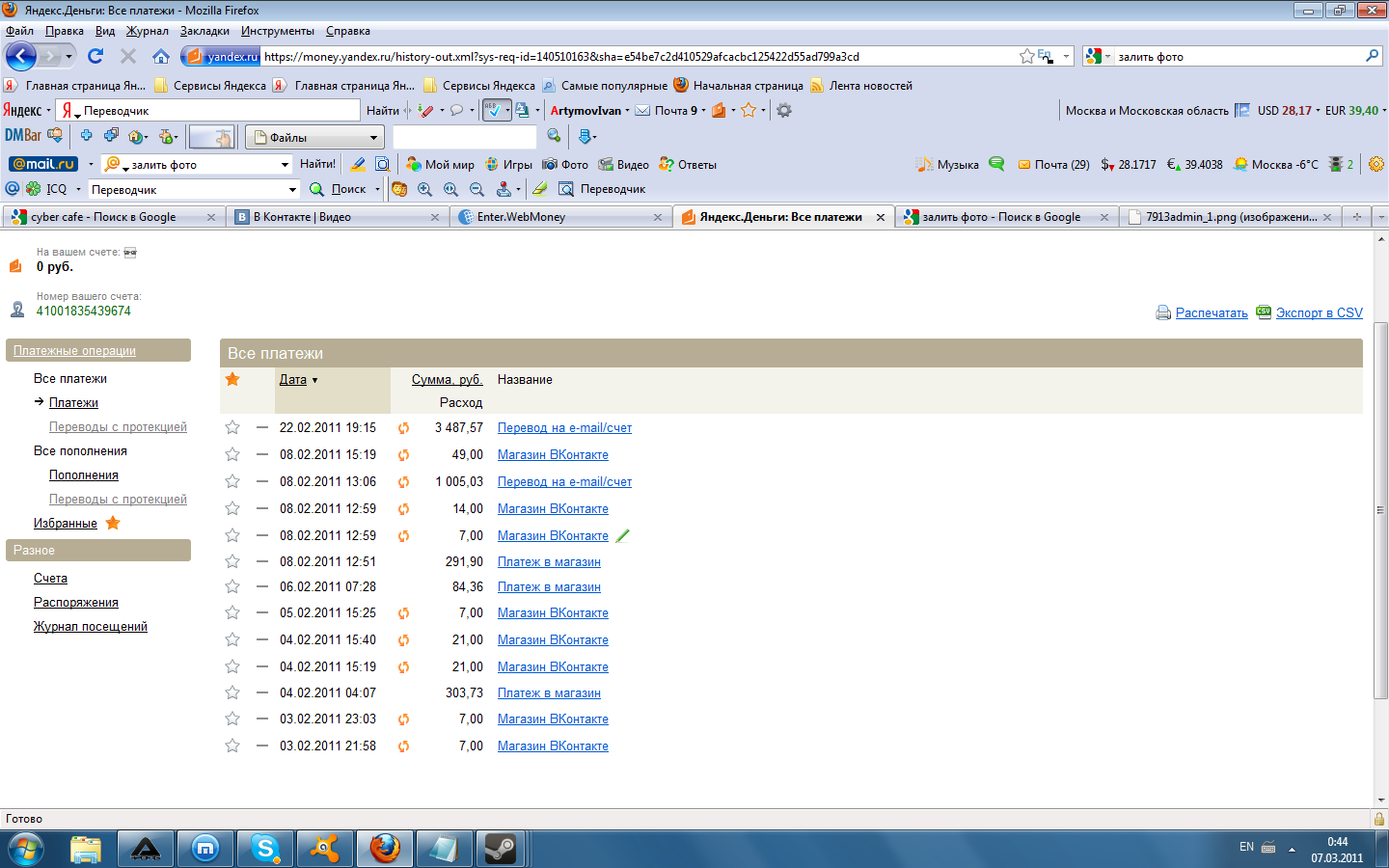Screen dimensions: 1389x868
Task: Reload the page with the refresh icon
Action: 95,56
